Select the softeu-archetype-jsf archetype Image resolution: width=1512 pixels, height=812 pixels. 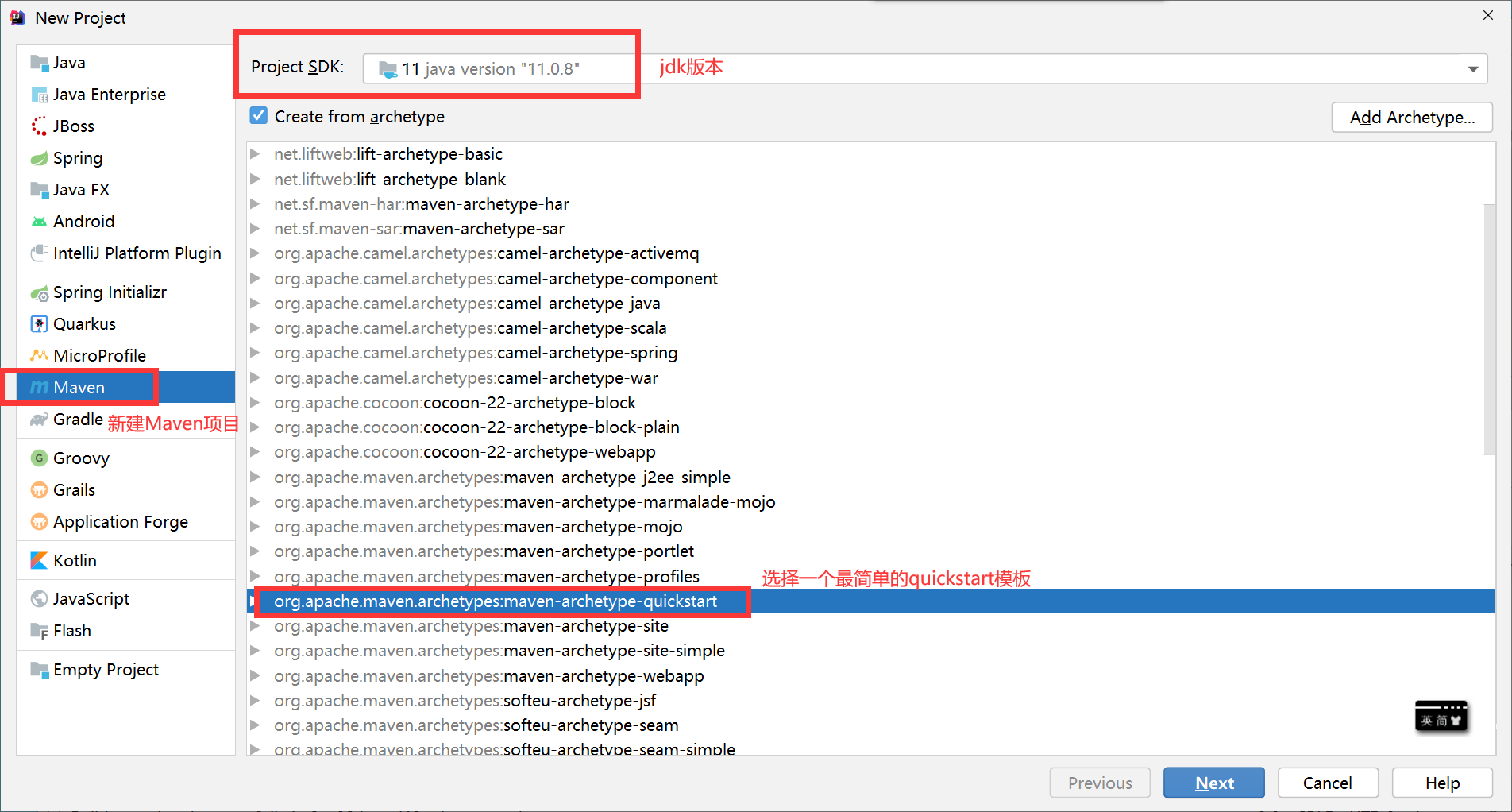point(871,701)
